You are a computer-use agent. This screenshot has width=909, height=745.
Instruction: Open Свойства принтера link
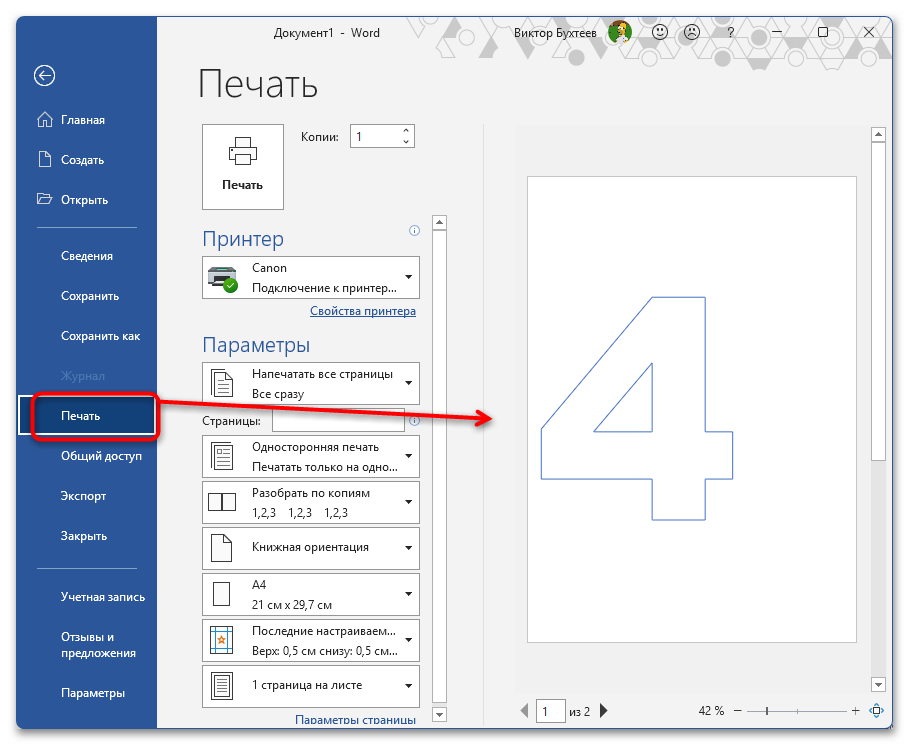(x=362, y=311)
